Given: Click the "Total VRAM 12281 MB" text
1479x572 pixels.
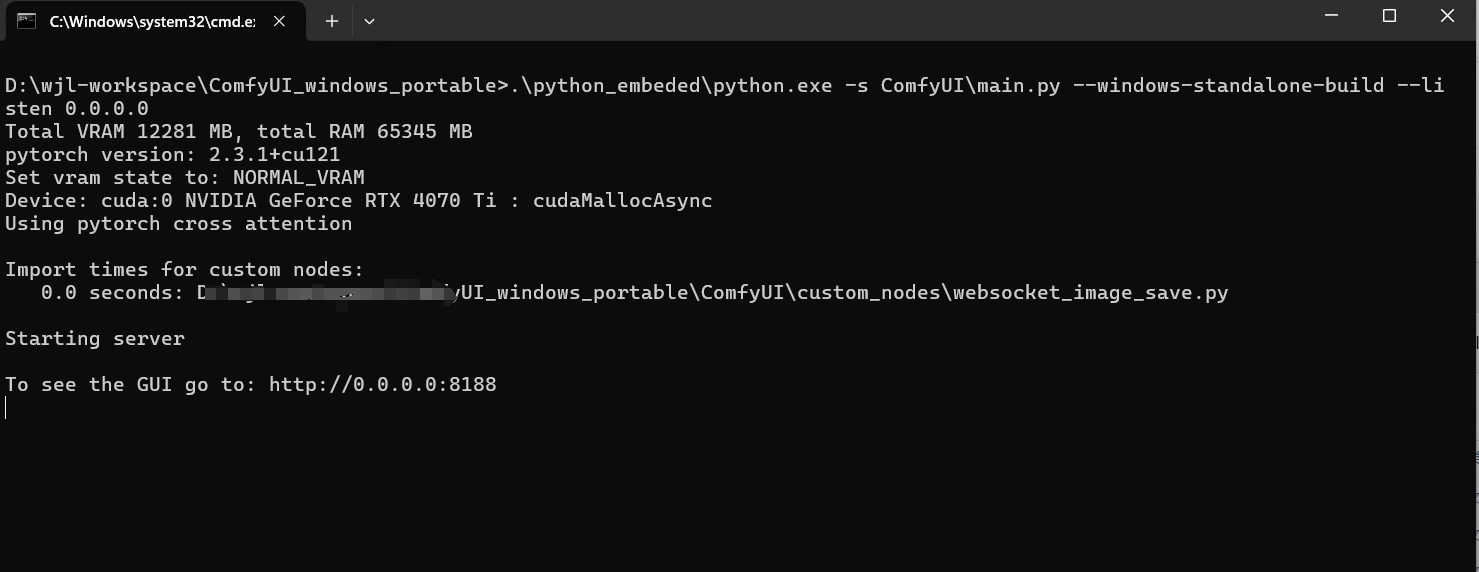Looking at the screenshot, I should click(125, 132).
